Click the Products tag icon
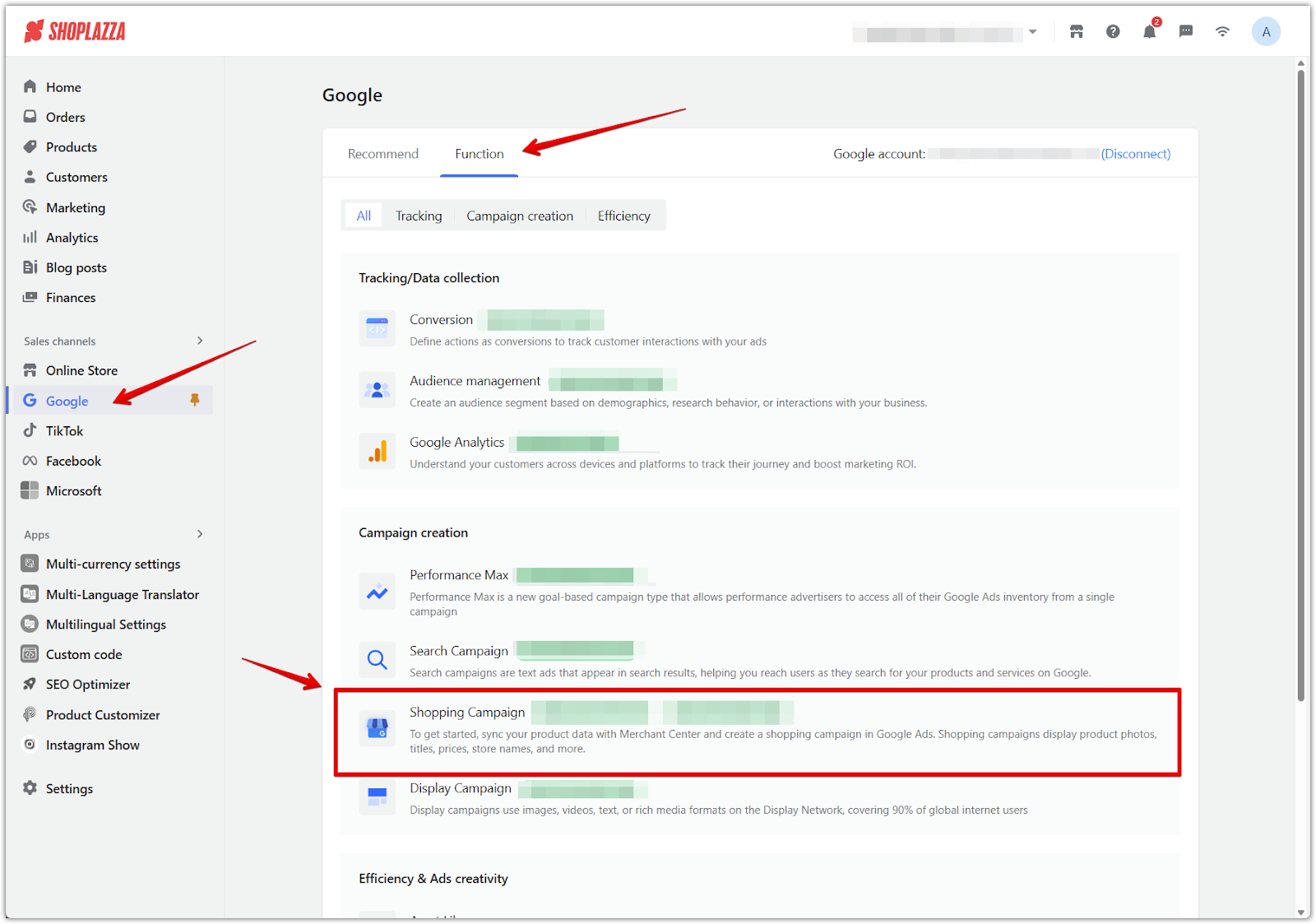1316x924 pixels. (30, 146)
